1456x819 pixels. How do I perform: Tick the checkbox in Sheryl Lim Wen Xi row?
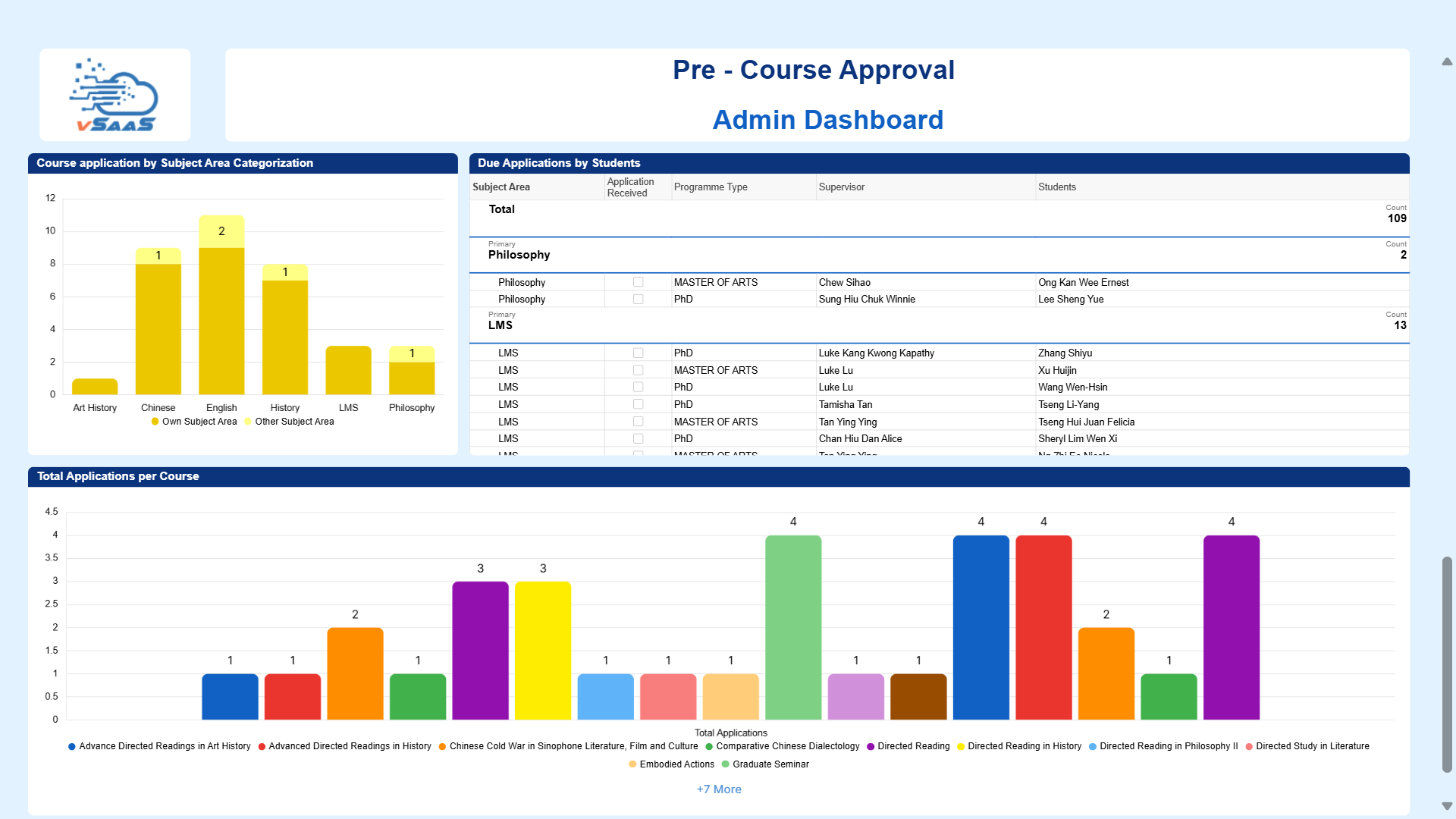[638, 439]
